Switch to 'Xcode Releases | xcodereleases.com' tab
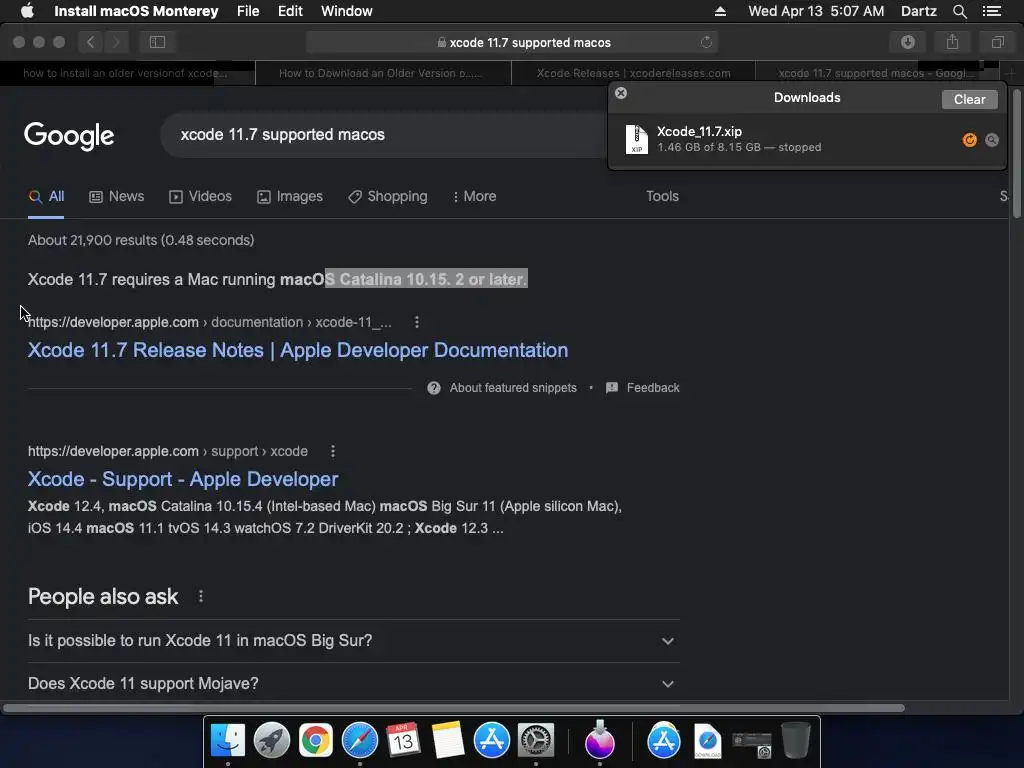This screenshot has height=768, width=1024. 633,73
